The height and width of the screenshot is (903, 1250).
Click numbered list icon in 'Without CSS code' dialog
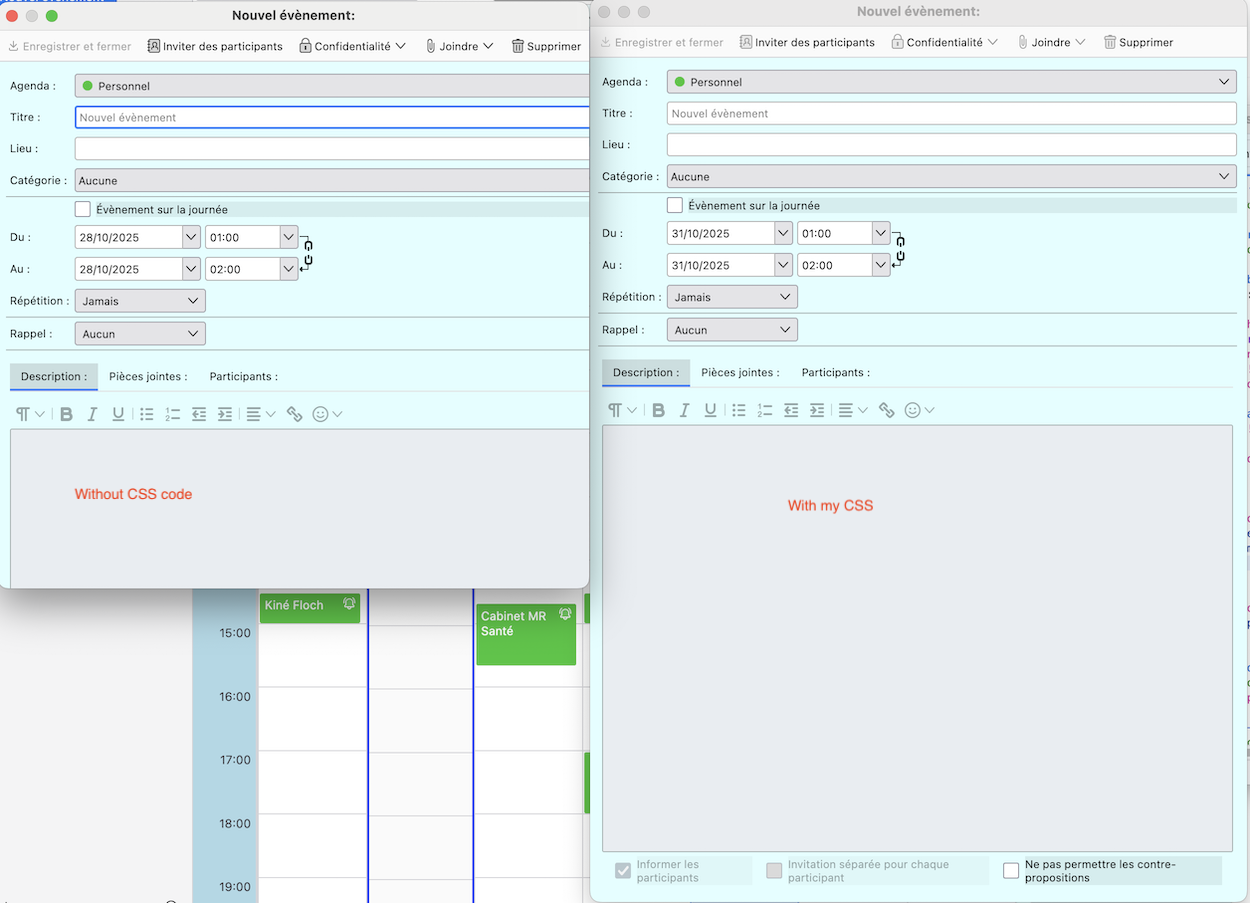coord(173,414)
